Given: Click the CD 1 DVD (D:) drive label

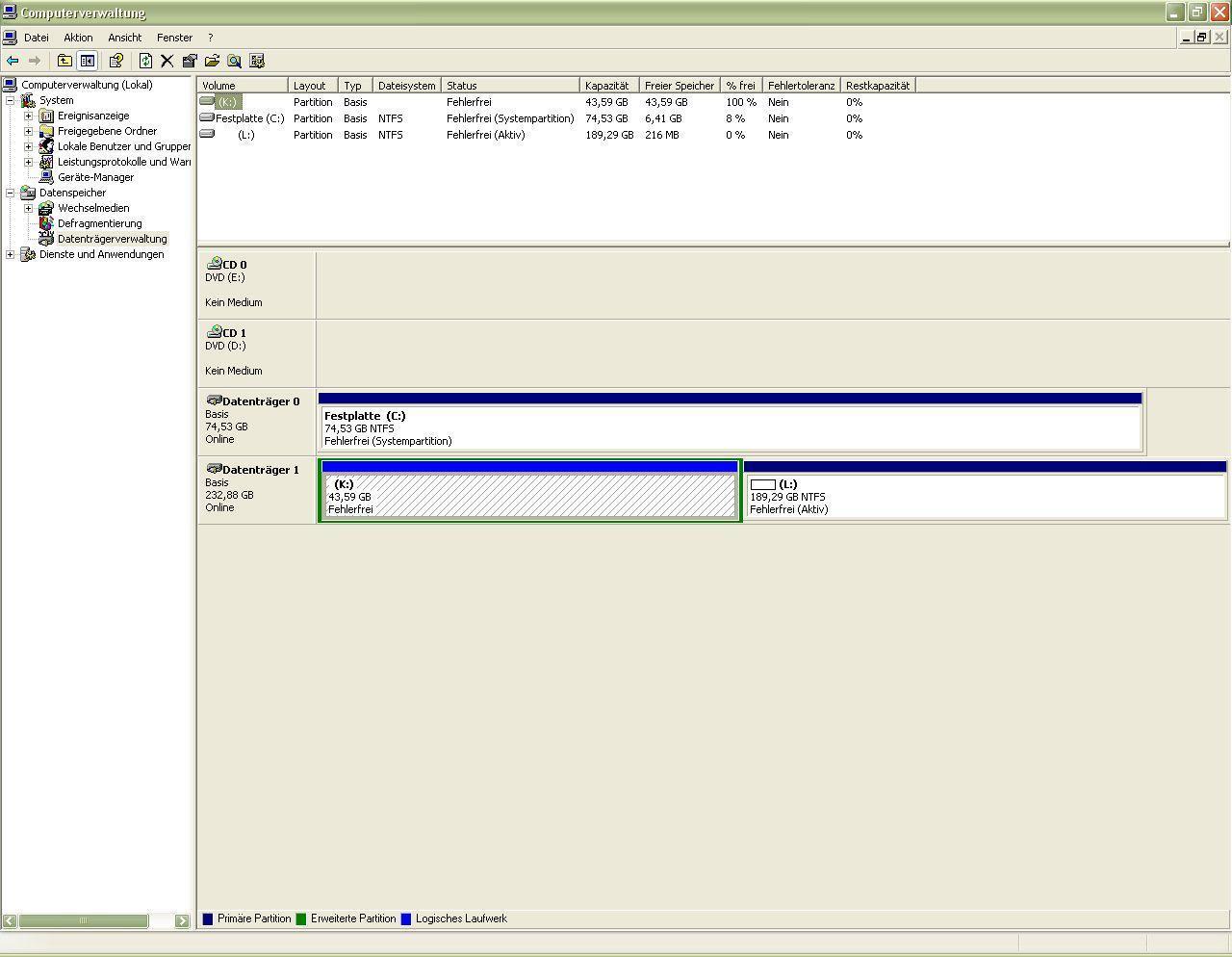Looking at the screenshot, I should click(x=256, y=351).
